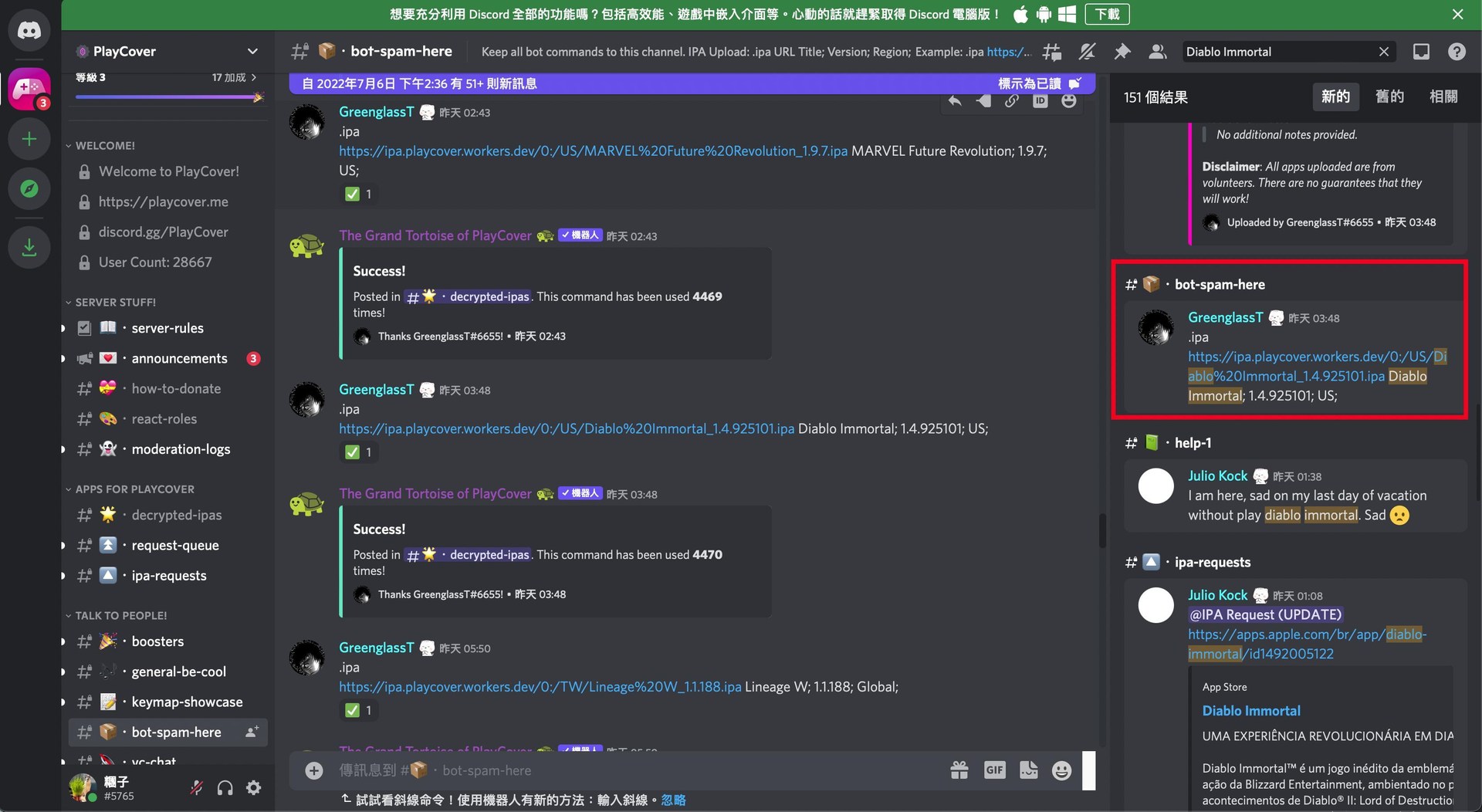Open general-be-cool channel
The image size is (1482, 812).
click(167, 672)
